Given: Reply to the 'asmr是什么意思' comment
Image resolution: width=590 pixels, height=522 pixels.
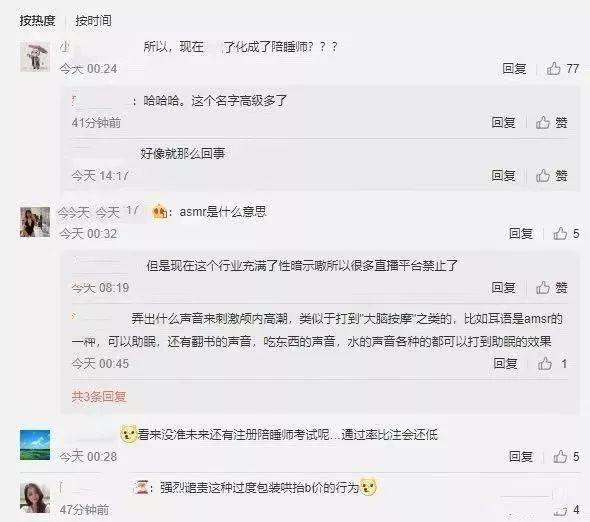Looking at the screenshot, I should pos(521,233).
